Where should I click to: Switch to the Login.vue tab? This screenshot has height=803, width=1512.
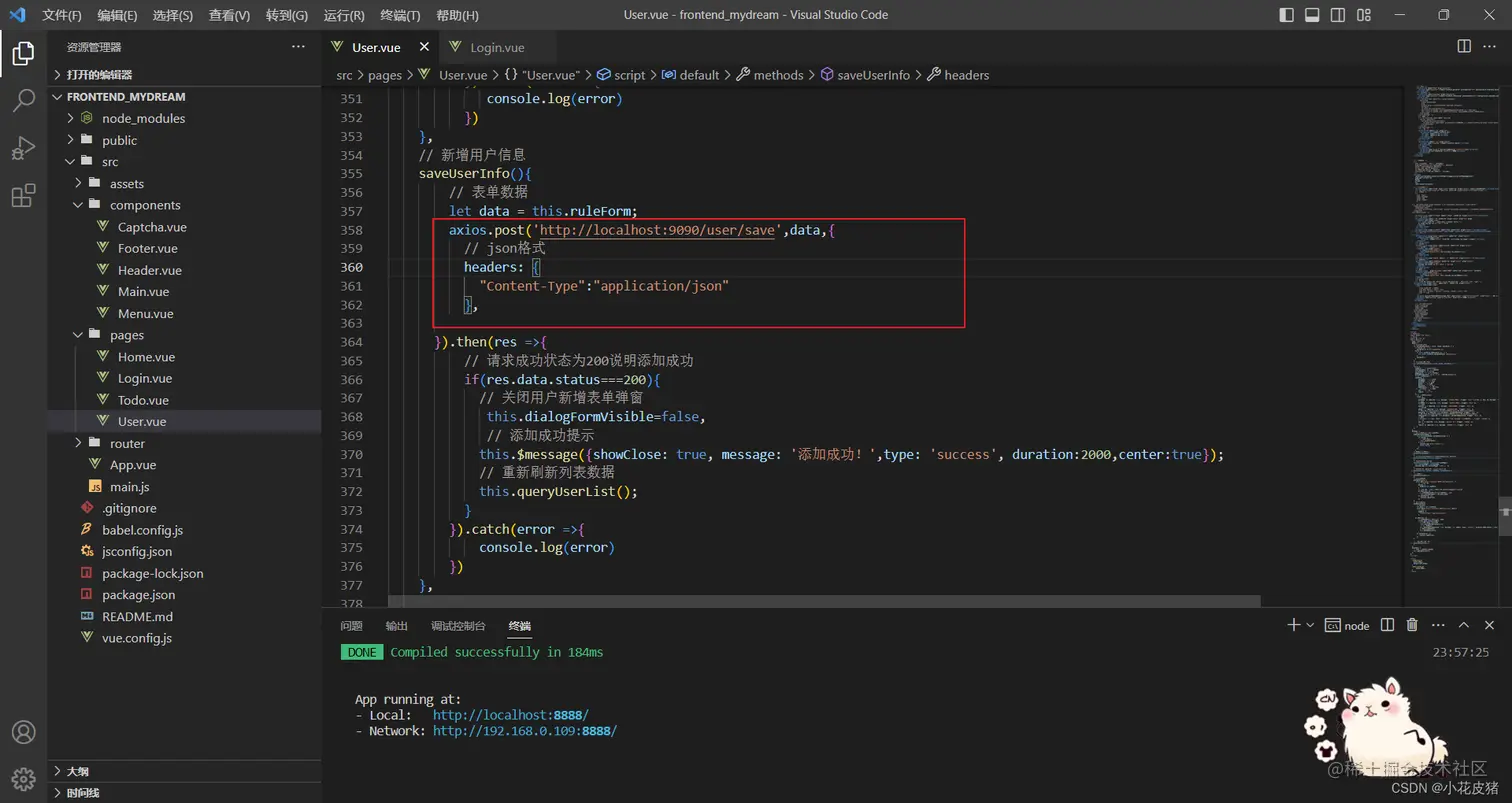click(497, 46)
